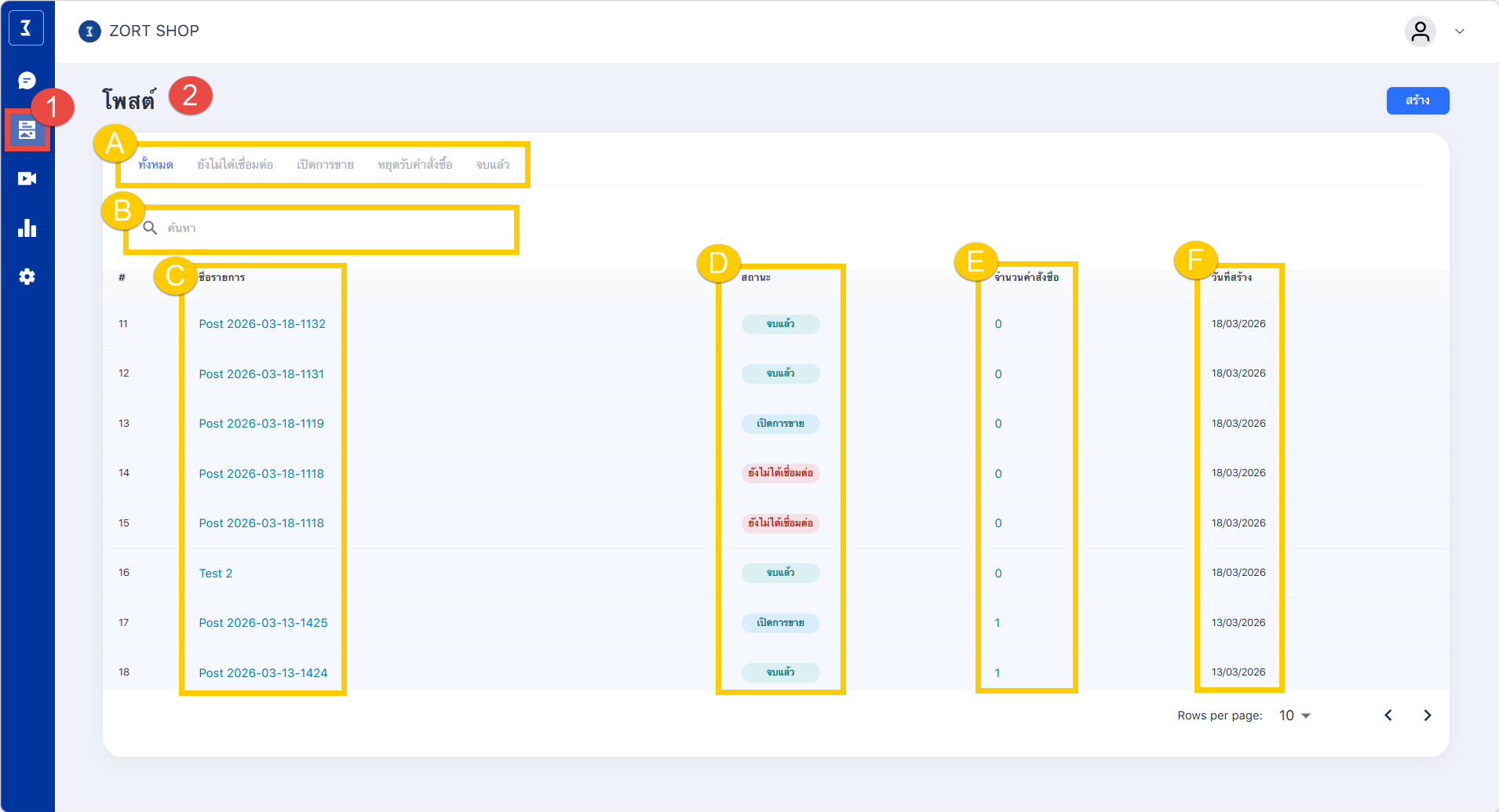Open the settings gear icon
This screenshot has height=812, width=1499.
tap(27, 277)
